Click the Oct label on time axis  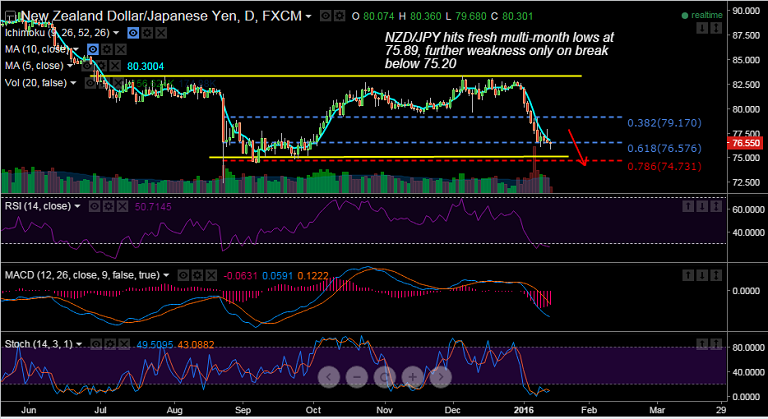[x=313, y=410]
